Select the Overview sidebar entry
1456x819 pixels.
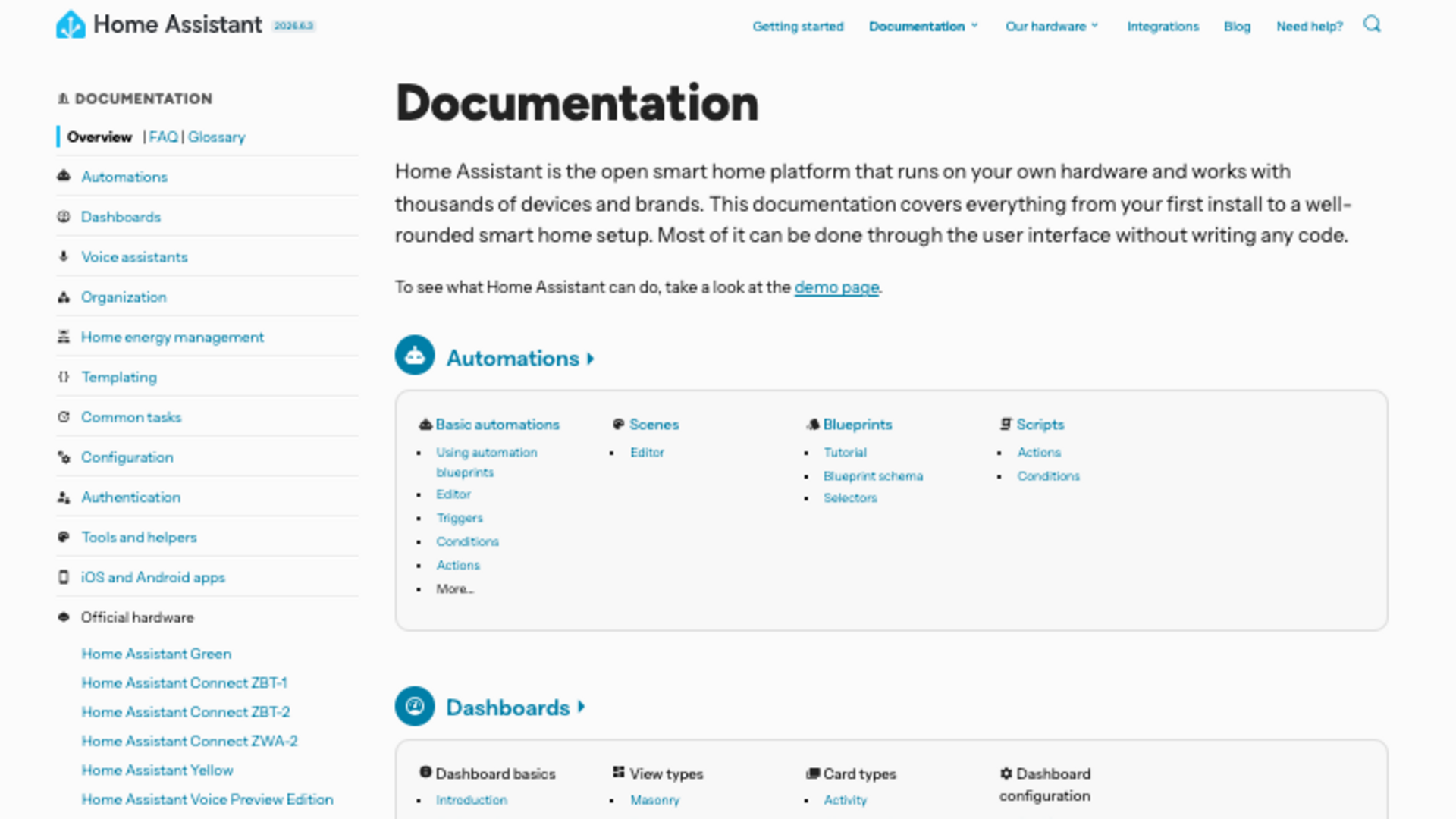(x=99, y=137)
